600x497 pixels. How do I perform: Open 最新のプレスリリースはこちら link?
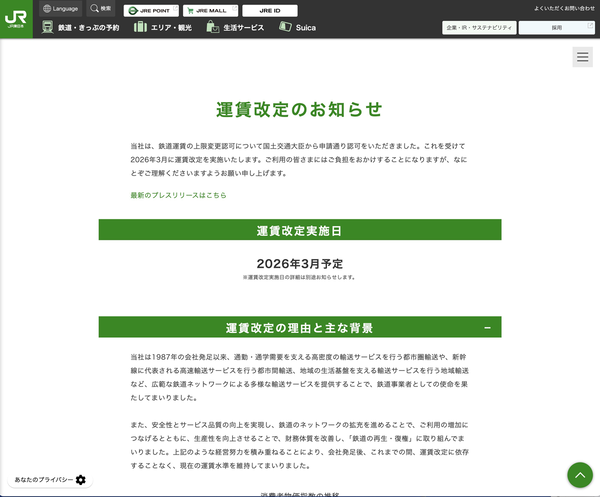coord(178,195)
